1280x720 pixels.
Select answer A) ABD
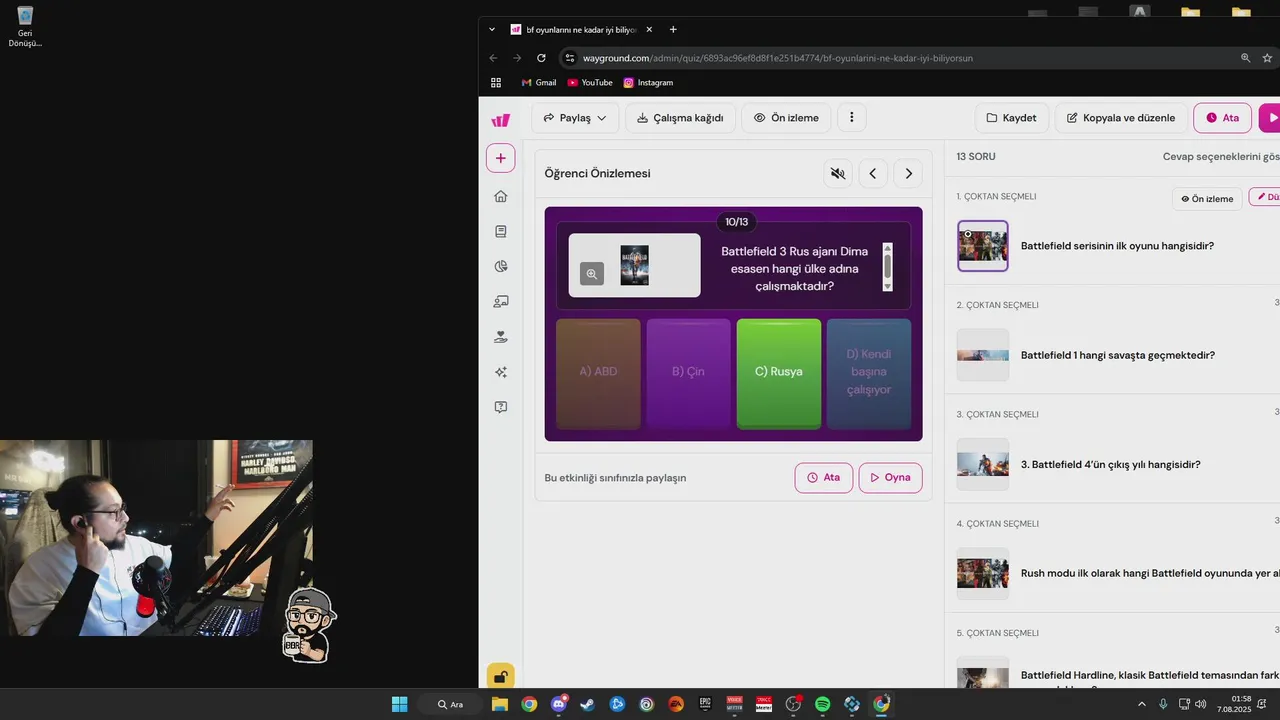click(598, 374)
